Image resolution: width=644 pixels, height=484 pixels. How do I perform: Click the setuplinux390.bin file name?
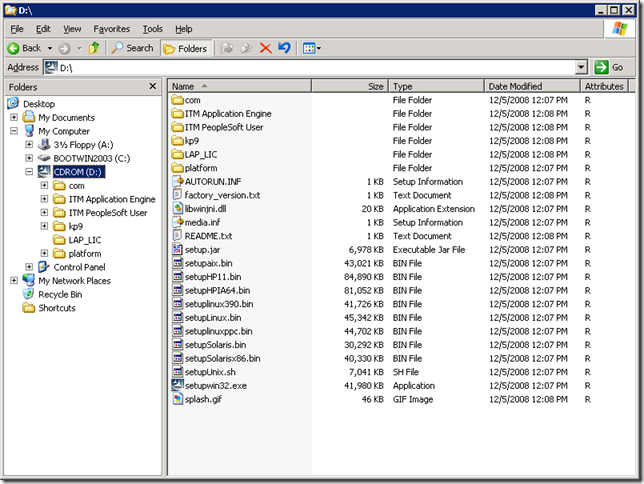click(x=219, y=304)
